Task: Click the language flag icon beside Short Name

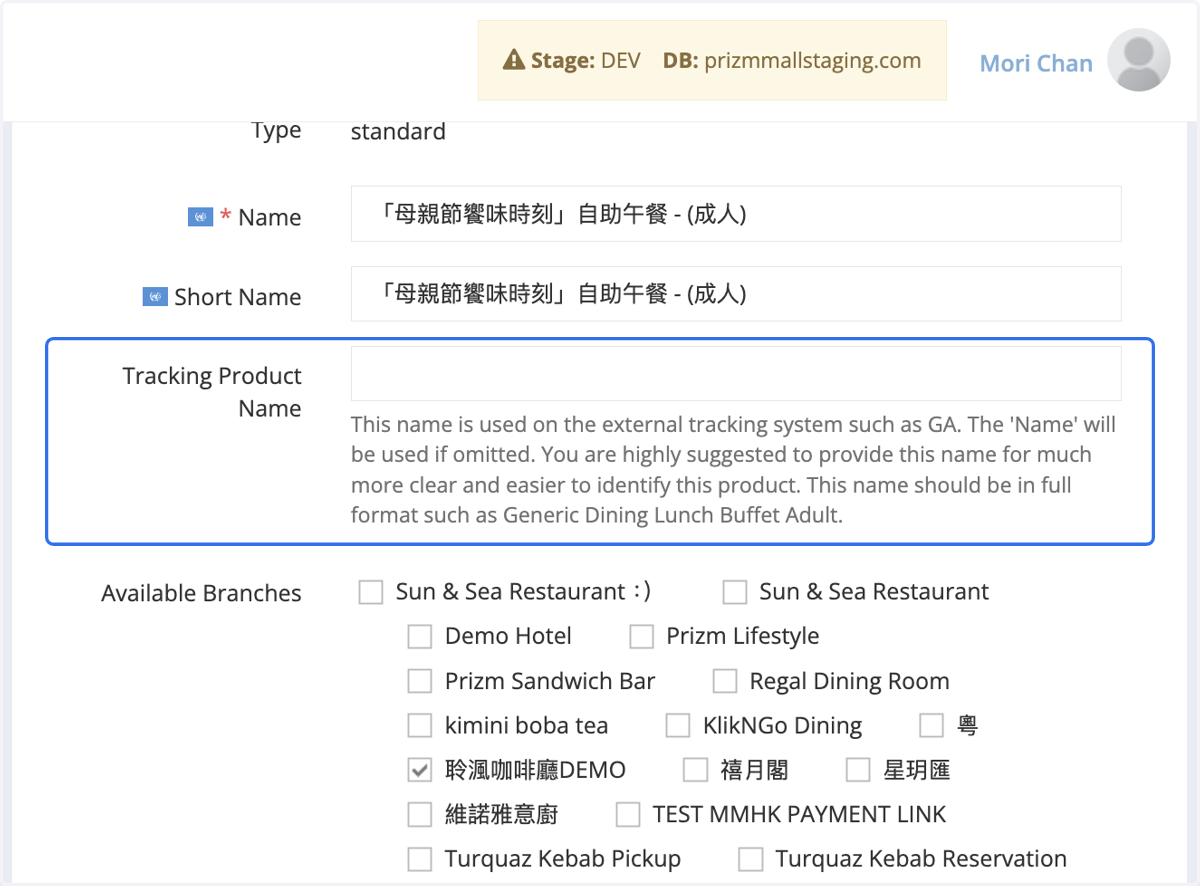Action: point(155,297)
